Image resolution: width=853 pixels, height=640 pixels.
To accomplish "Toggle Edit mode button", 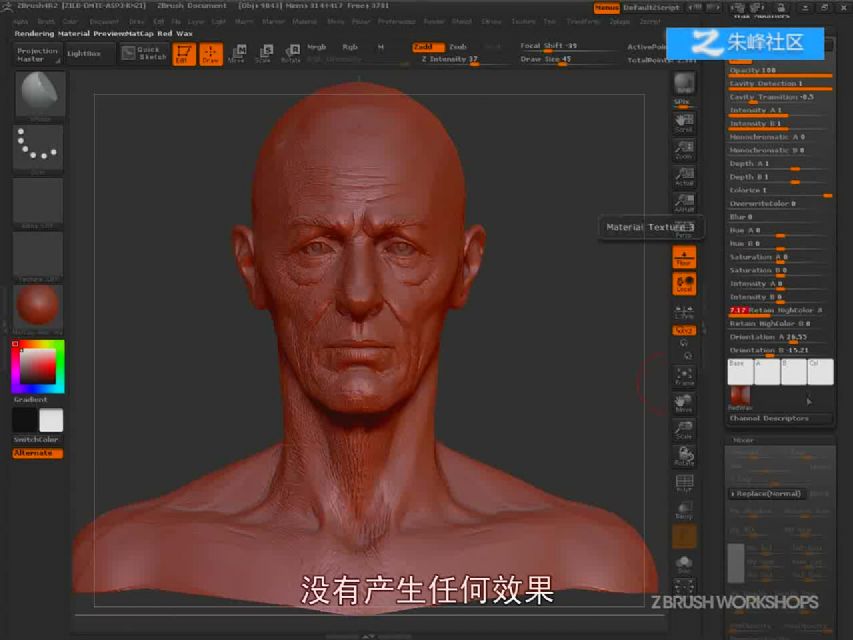I will coord(184,54).
